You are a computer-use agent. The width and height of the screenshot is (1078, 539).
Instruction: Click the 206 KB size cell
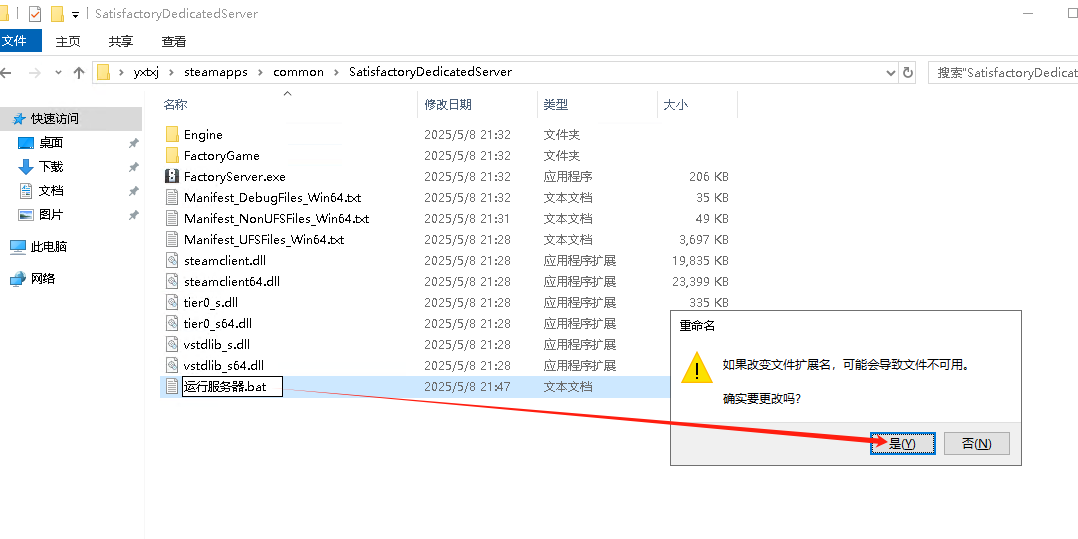pyautogui.click(x=709, y=177)
